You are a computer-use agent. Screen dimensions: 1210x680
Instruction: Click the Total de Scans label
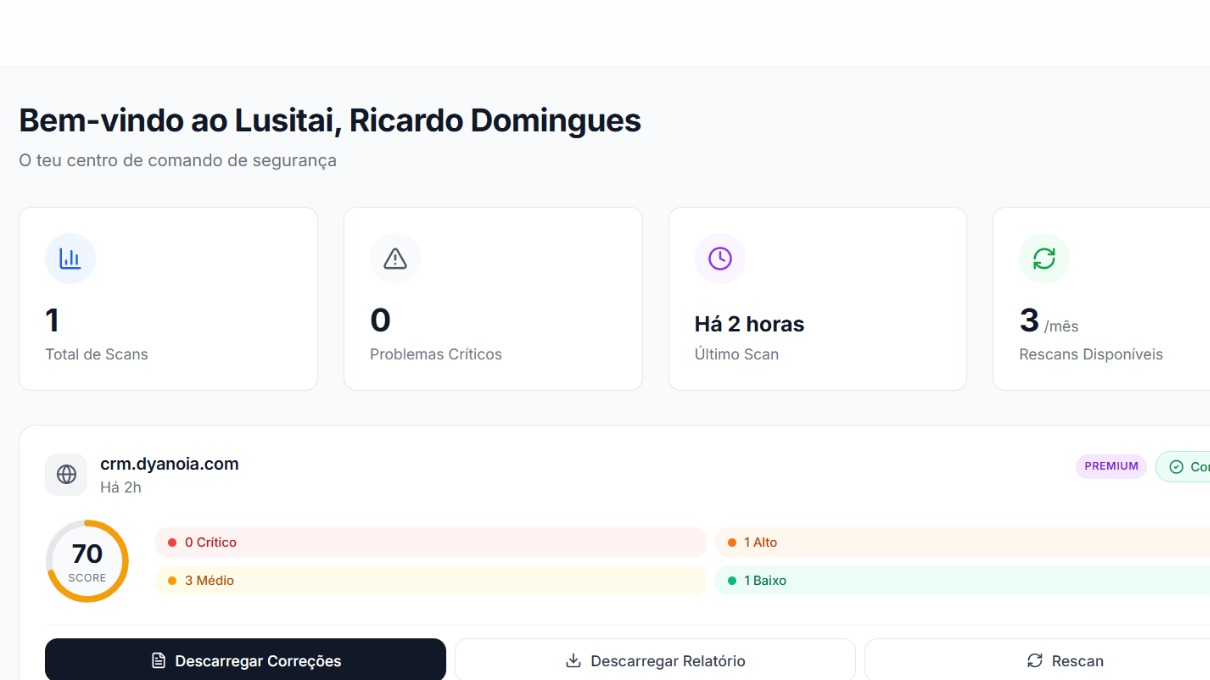(x=96, y=354)
